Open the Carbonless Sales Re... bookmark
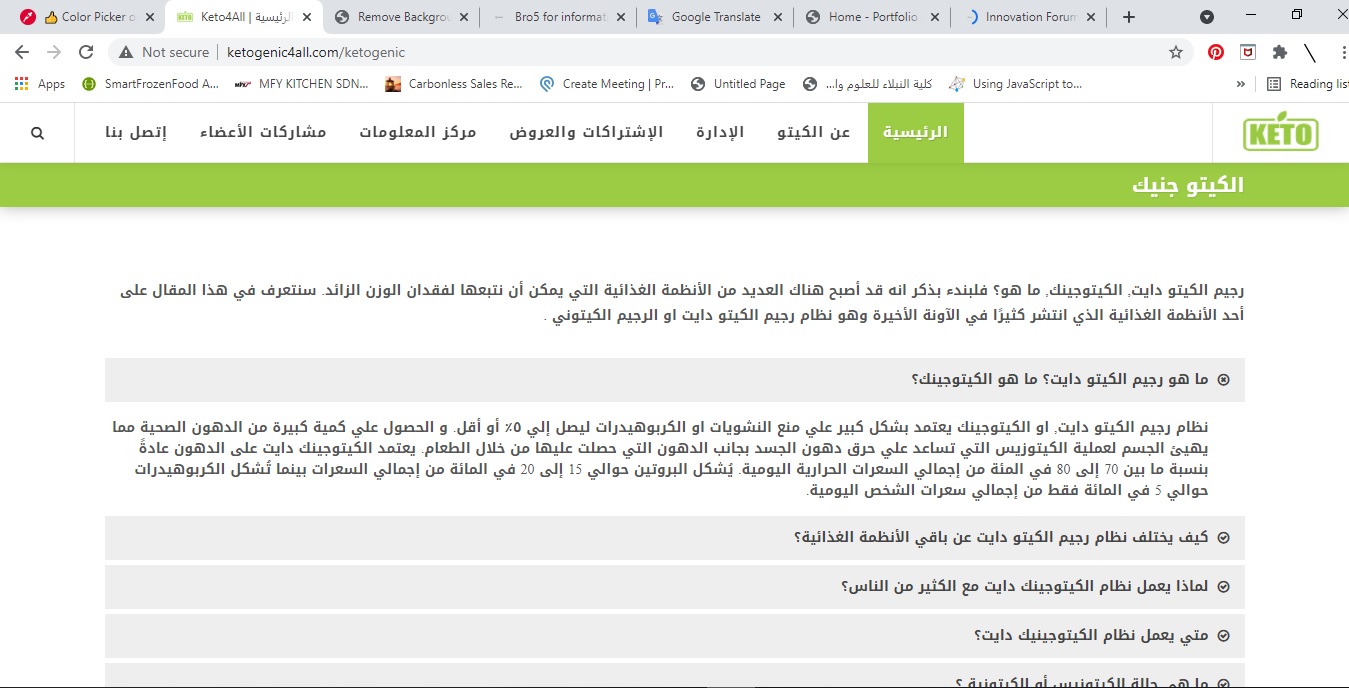The width and height of the screenshot is (1349, 688). (x=454, y=84)
